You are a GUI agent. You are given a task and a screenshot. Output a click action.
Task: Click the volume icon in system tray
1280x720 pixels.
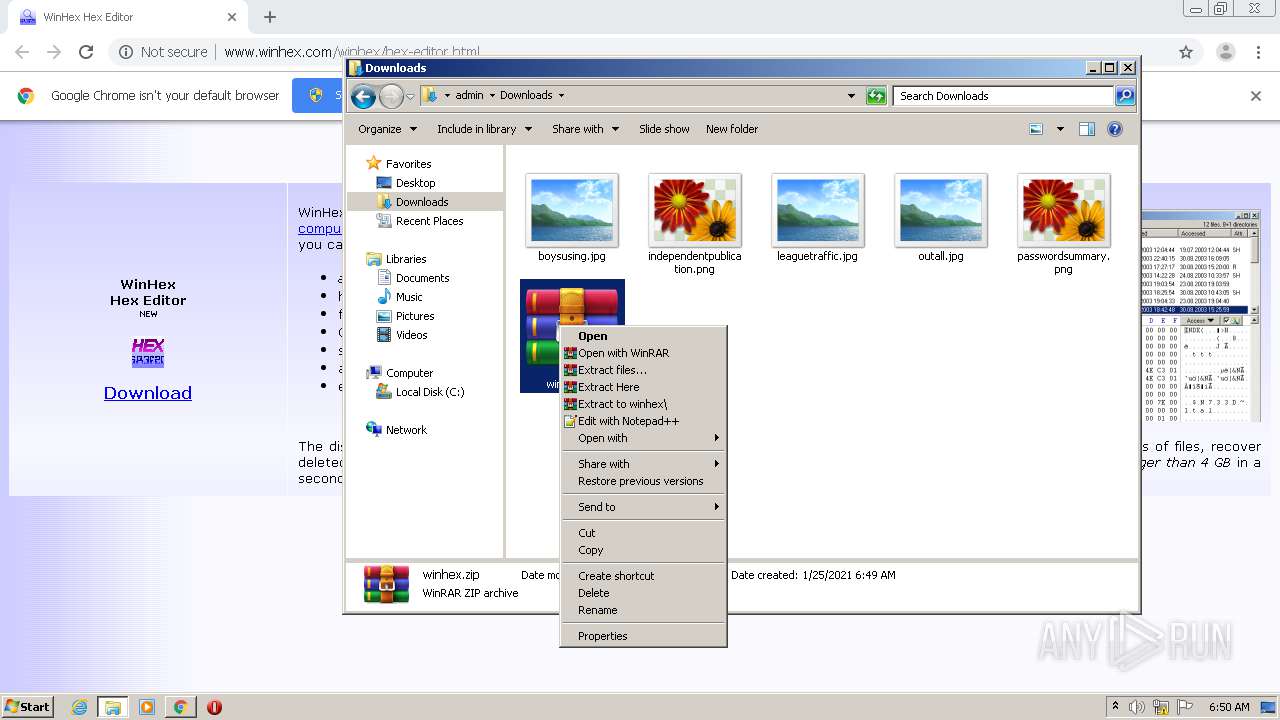1138,707
